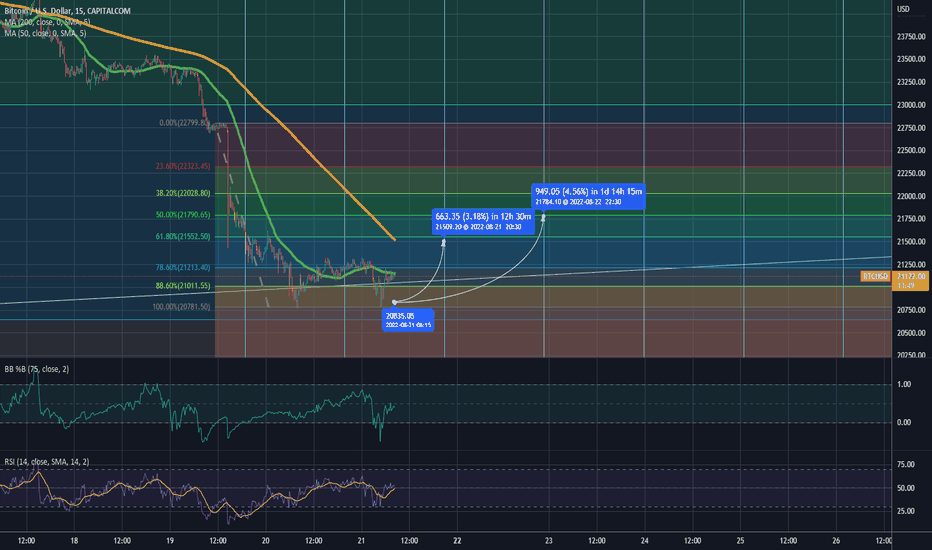Viewport: 932px width, 550px height.
Task: Click the 21172.00 current price label
Action: coord(911,276)
